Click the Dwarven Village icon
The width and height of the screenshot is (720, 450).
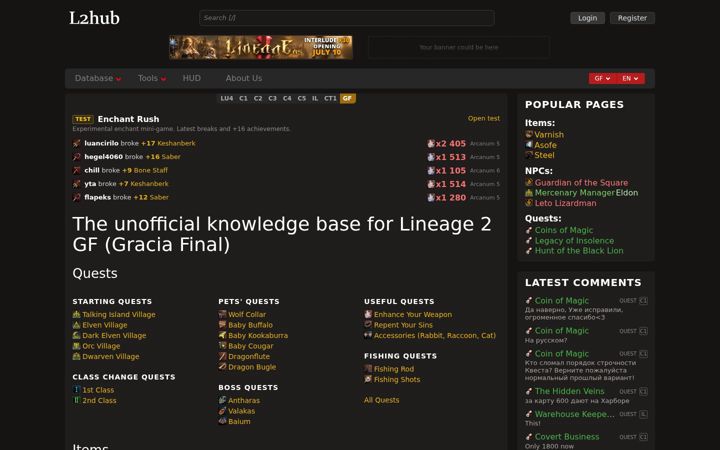(x=76, y=356)
